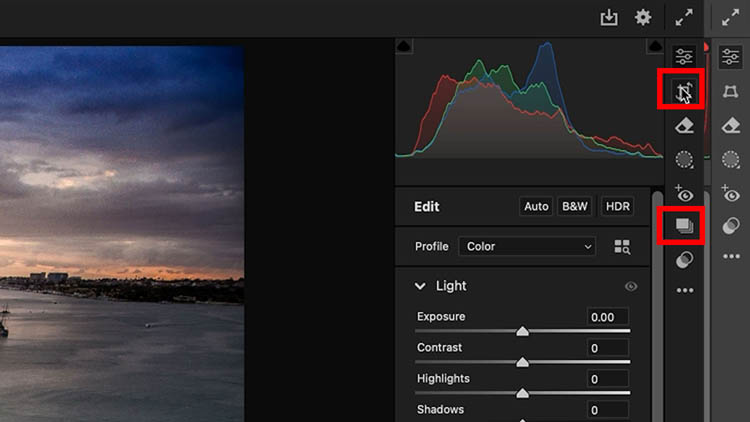Select the Crop tool with red outline
Image resolution: width=750 pixels, height=422 pixels.
684,92
